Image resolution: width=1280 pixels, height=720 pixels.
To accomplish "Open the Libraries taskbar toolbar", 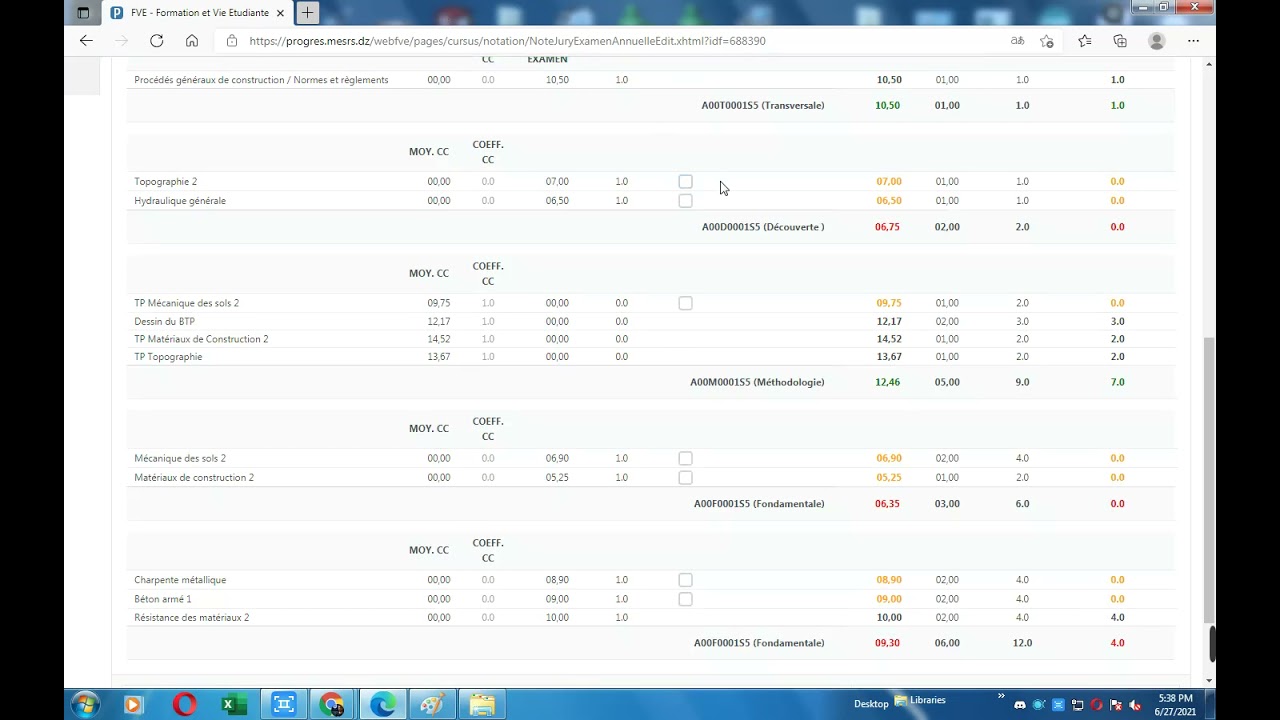I will (920, 700).
